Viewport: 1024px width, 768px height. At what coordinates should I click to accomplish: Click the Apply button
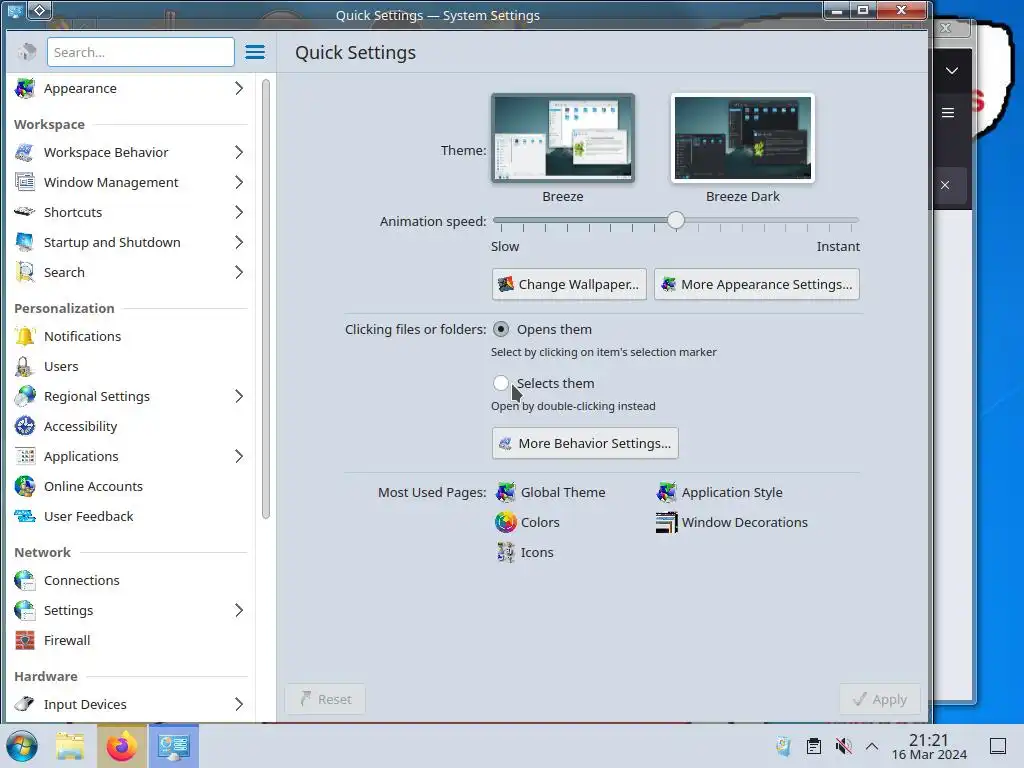point(880,699)
